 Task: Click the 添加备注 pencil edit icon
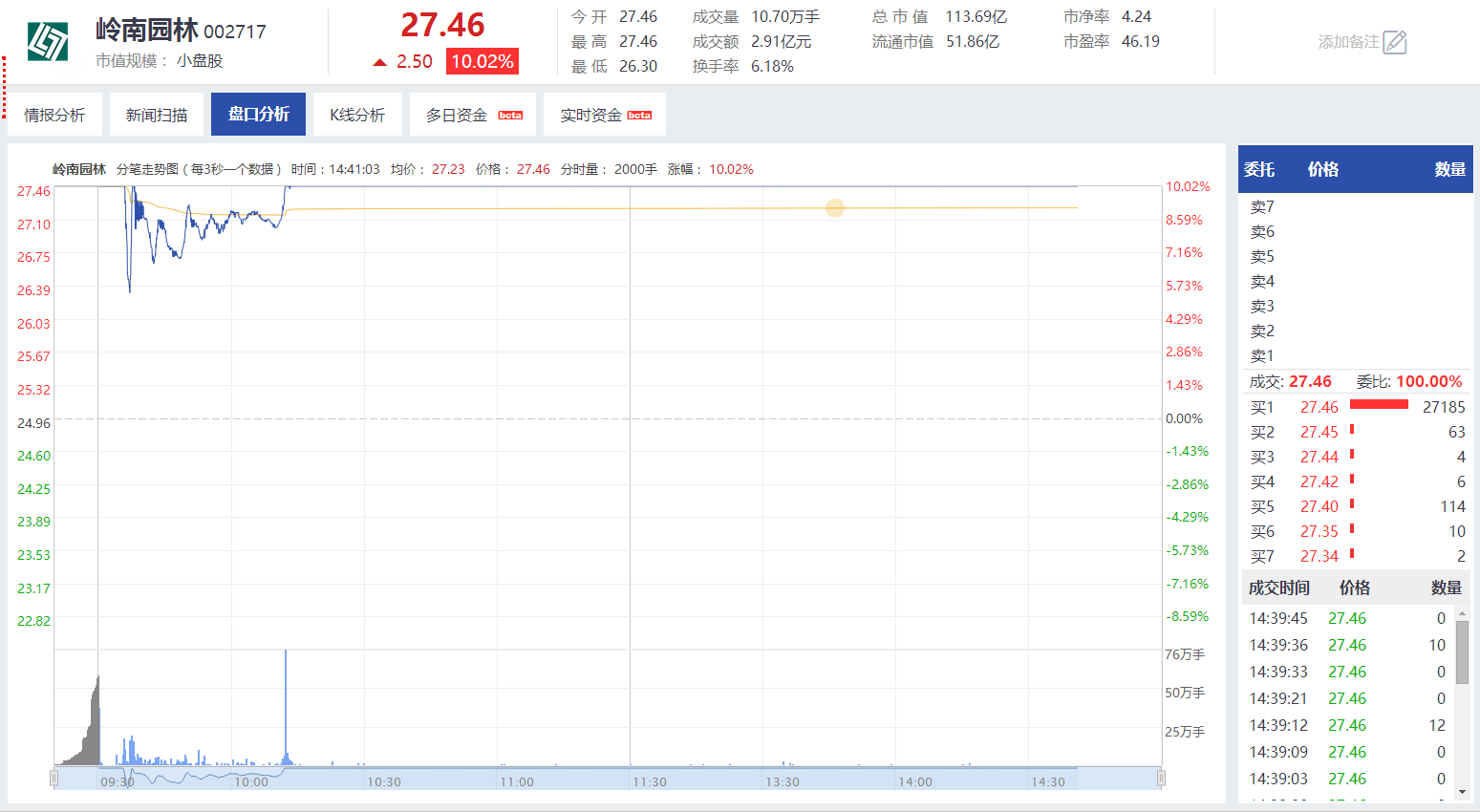click(x=1395, y=42)
